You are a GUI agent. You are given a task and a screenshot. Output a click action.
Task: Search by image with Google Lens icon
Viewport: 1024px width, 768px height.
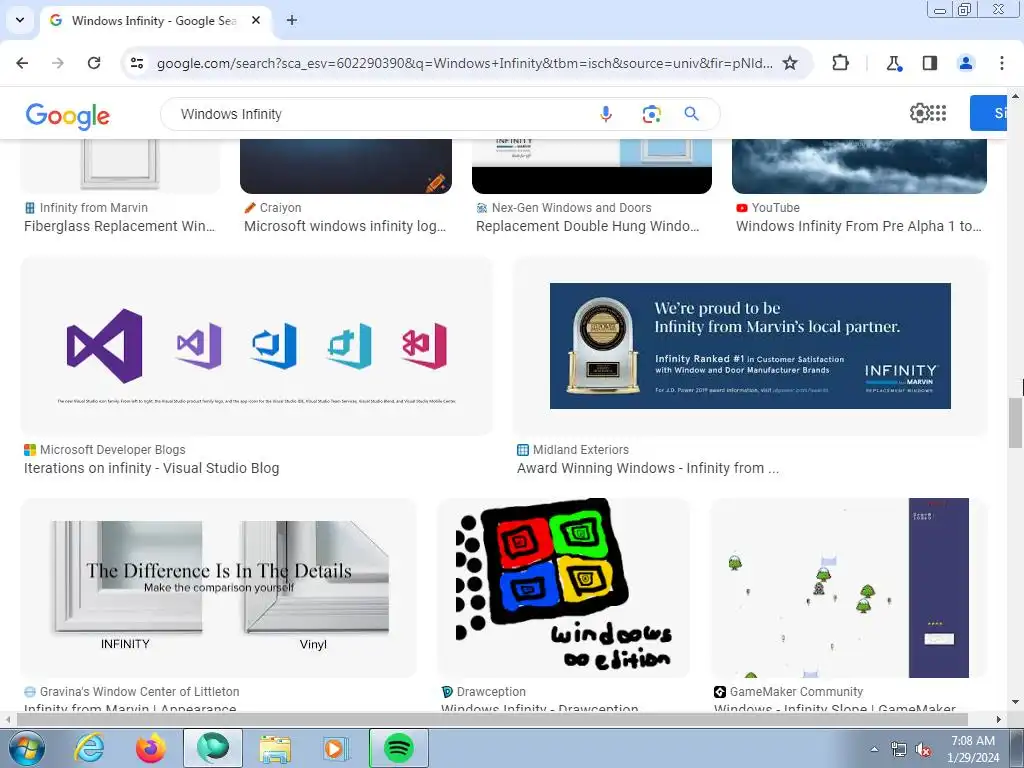pos(651,114)
